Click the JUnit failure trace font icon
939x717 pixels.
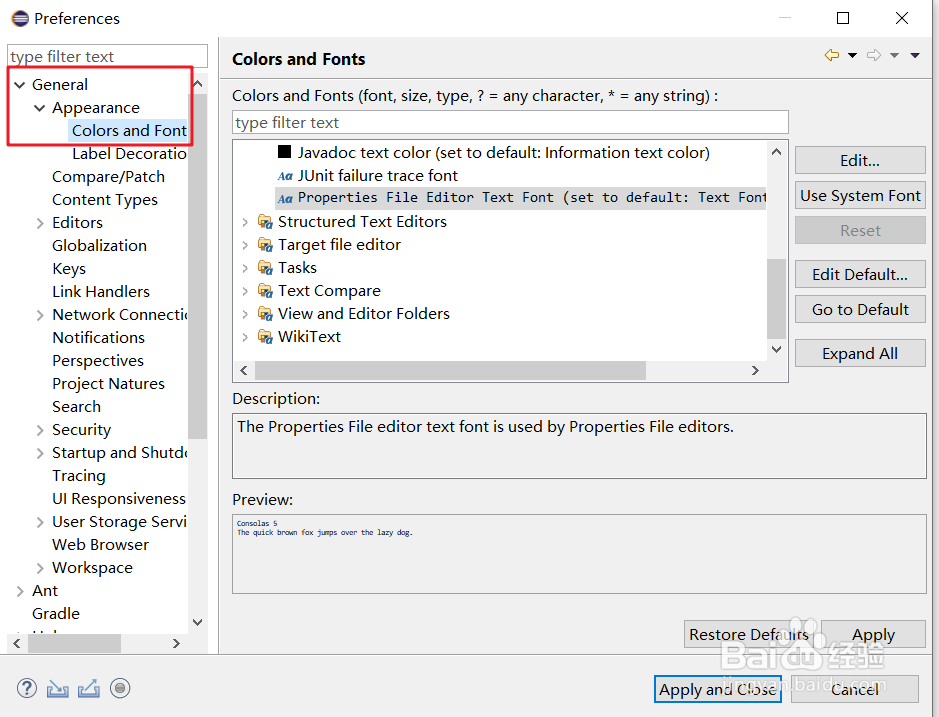[x=285, y=176]
